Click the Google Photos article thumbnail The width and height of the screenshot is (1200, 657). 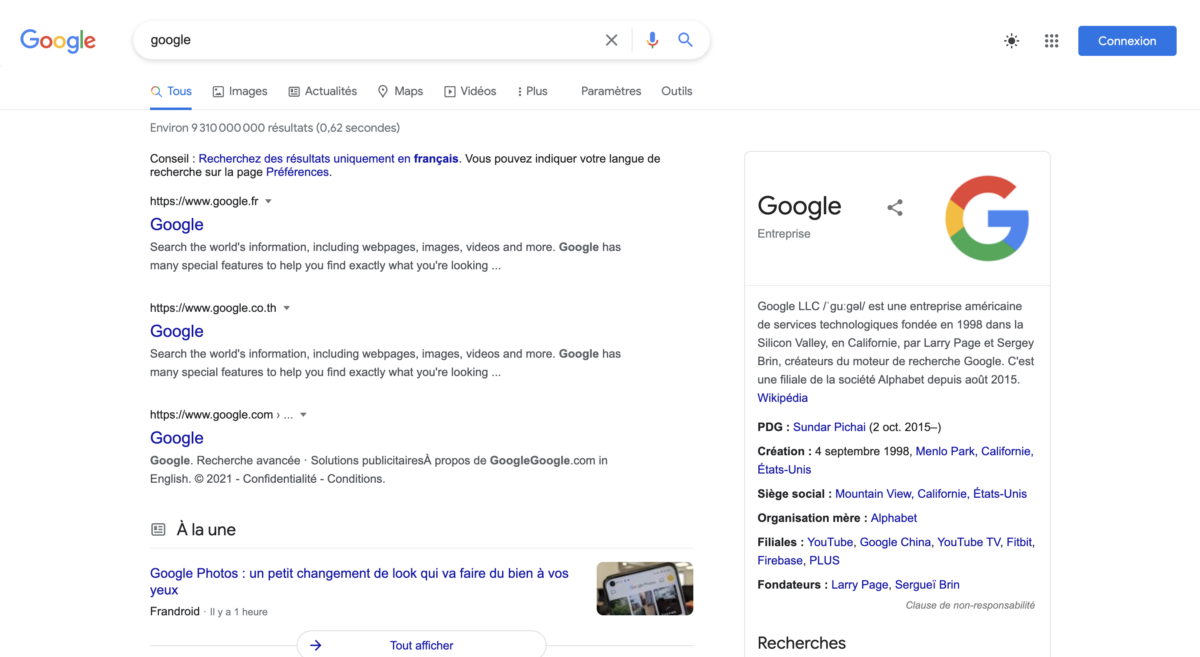pyautogui.click(x=645, y=588)
